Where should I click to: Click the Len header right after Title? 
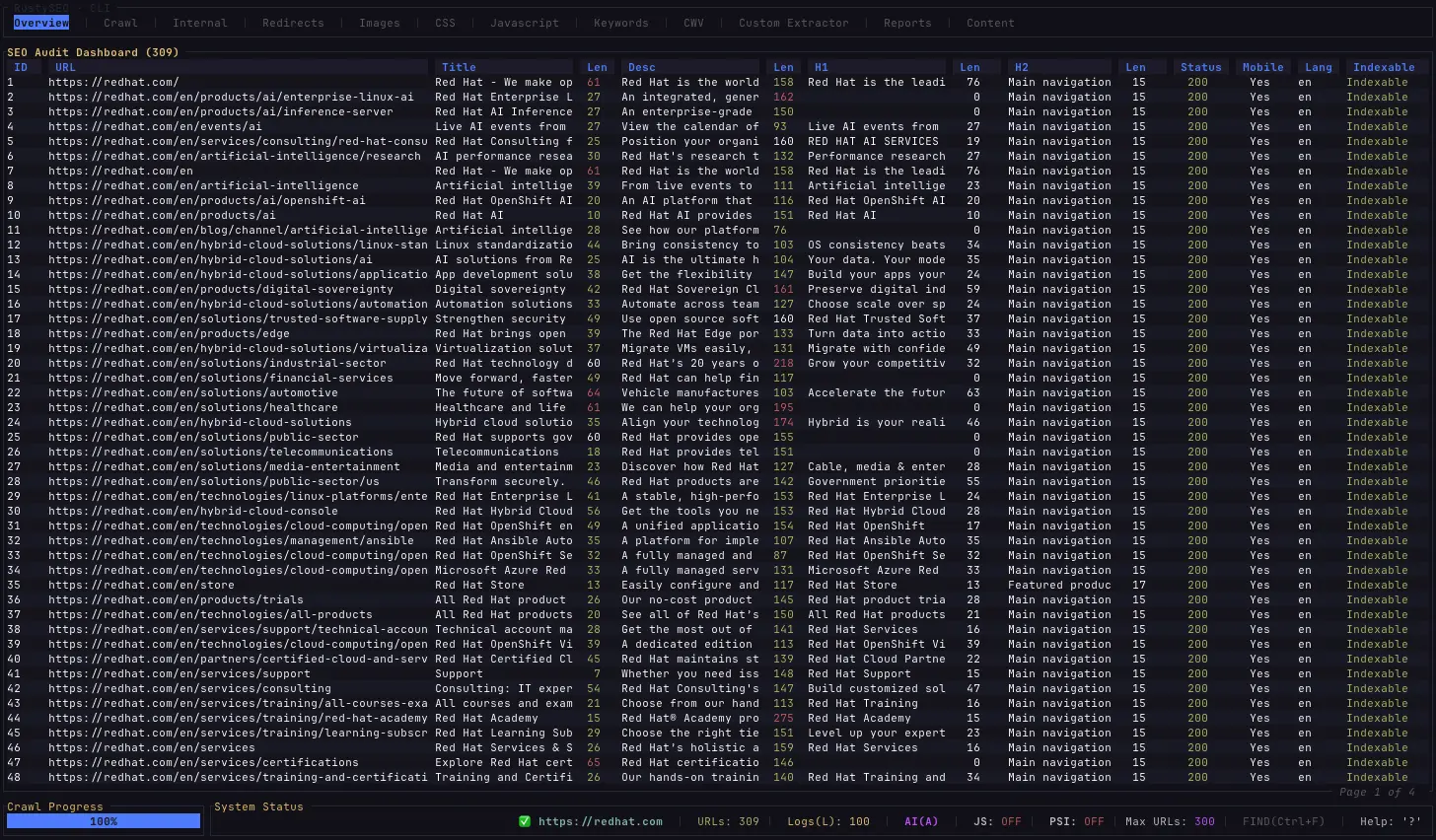click(x=598, y=67)
